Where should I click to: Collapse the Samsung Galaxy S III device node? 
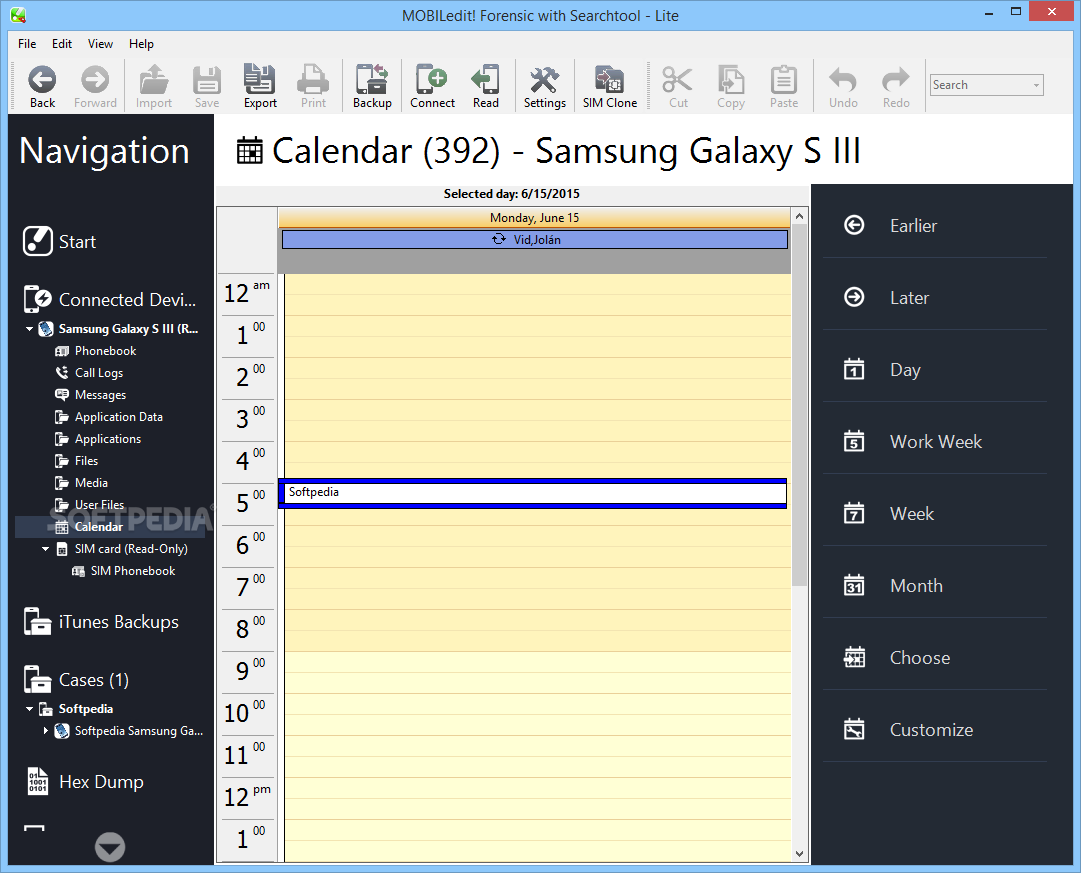coord(30,329)
